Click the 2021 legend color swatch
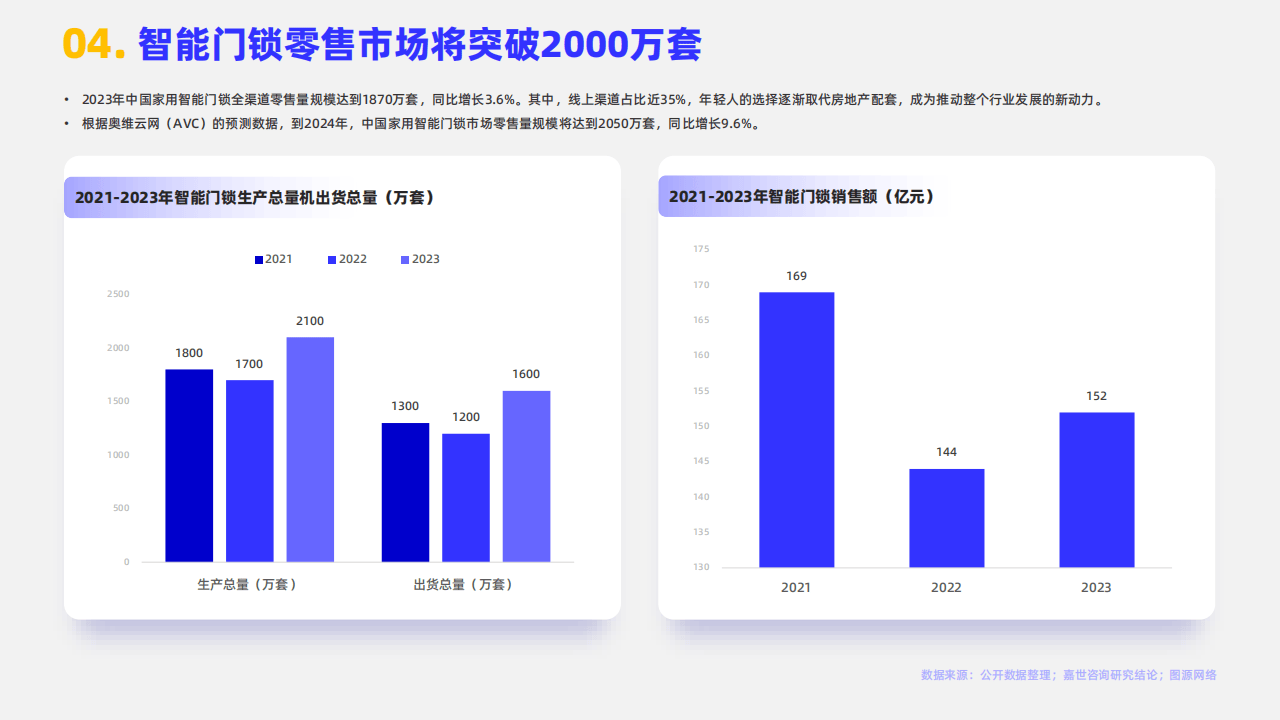 point(259,260)
